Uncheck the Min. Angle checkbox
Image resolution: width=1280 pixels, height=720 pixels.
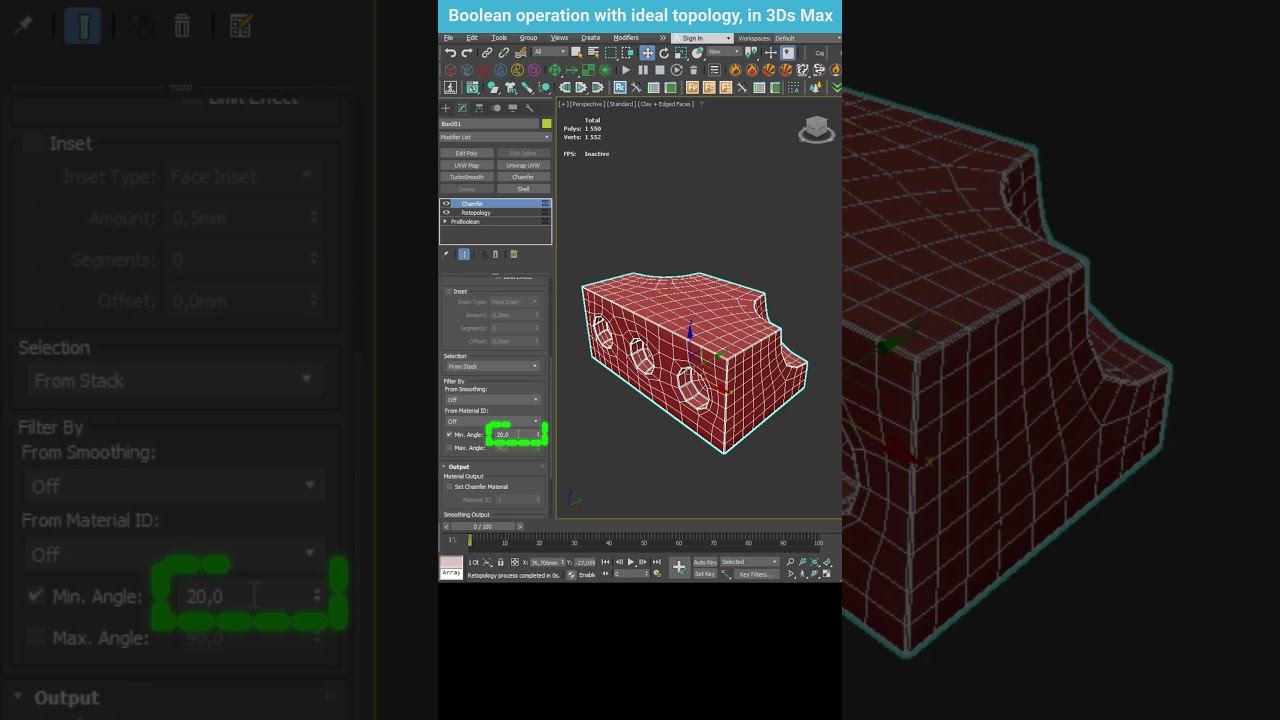449,434
